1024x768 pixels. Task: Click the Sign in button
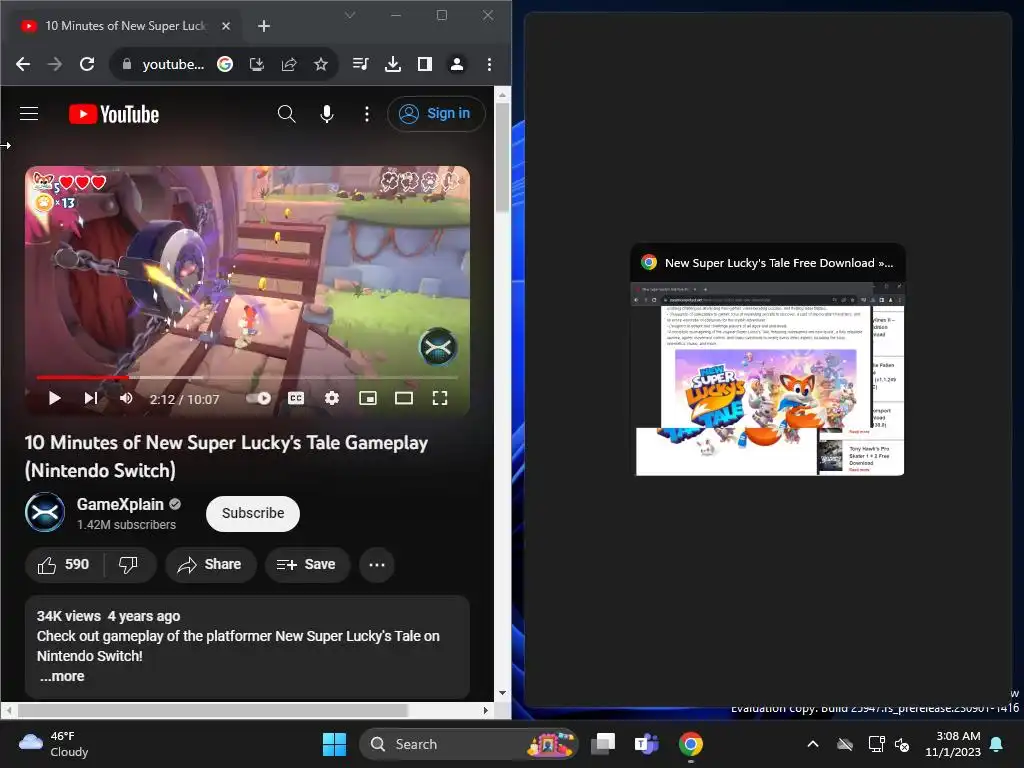436,114
